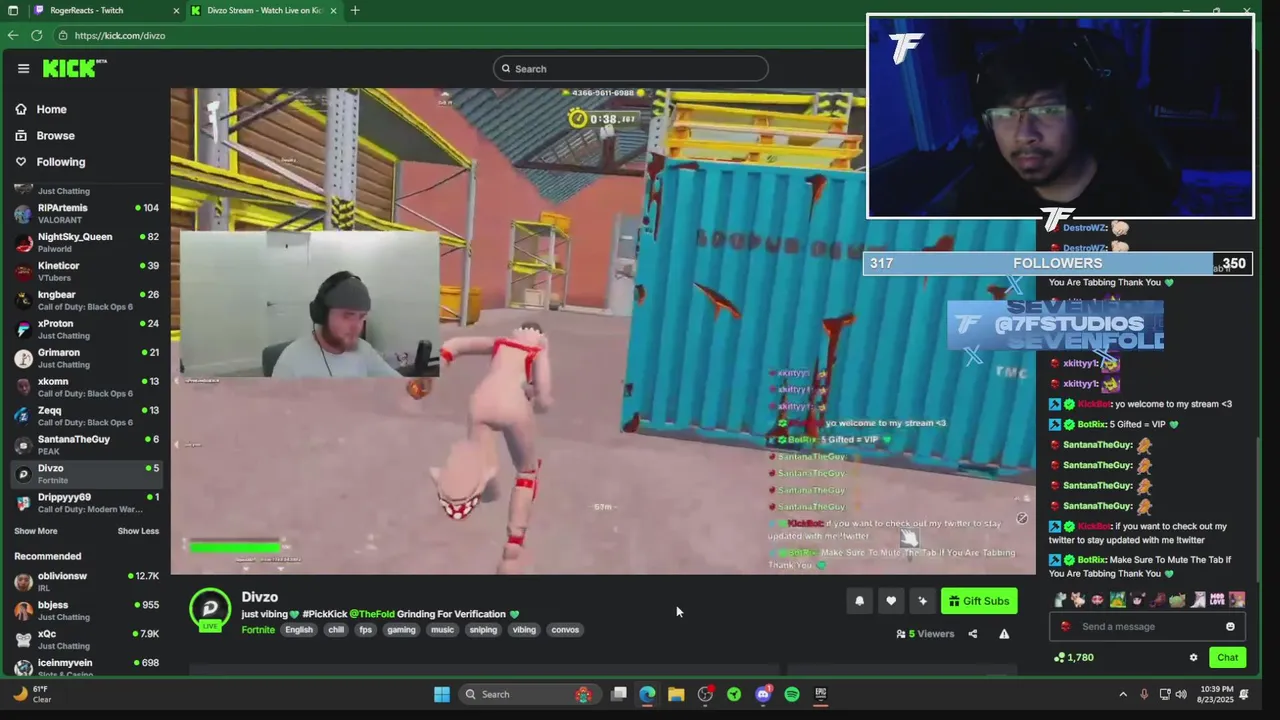Image resolution: width=1280 pixels, height=720 pixels.
Task: Open emoji picker in message box
Action: coord(1230,627)
